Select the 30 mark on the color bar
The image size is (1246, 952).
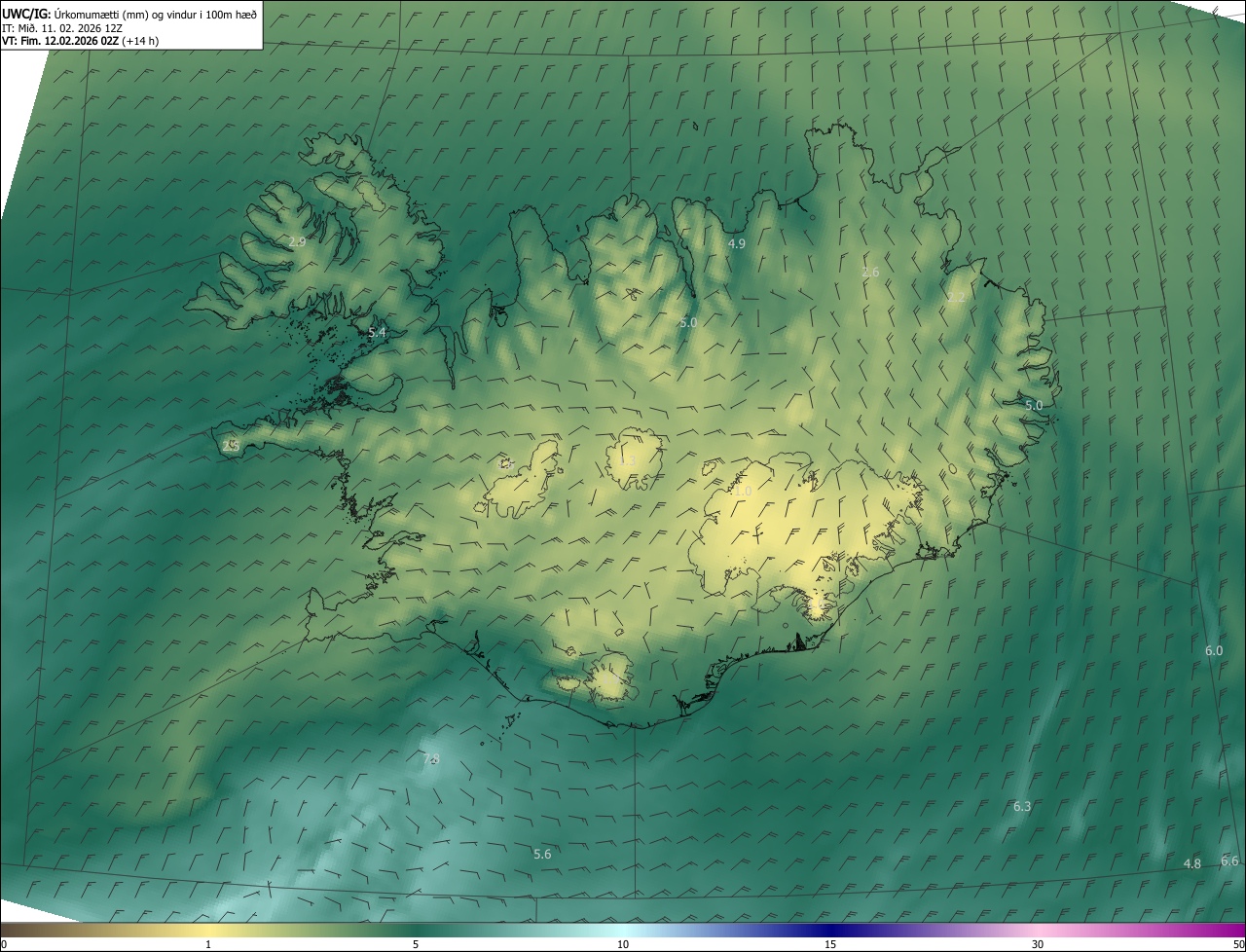(x=1038, y=944)
